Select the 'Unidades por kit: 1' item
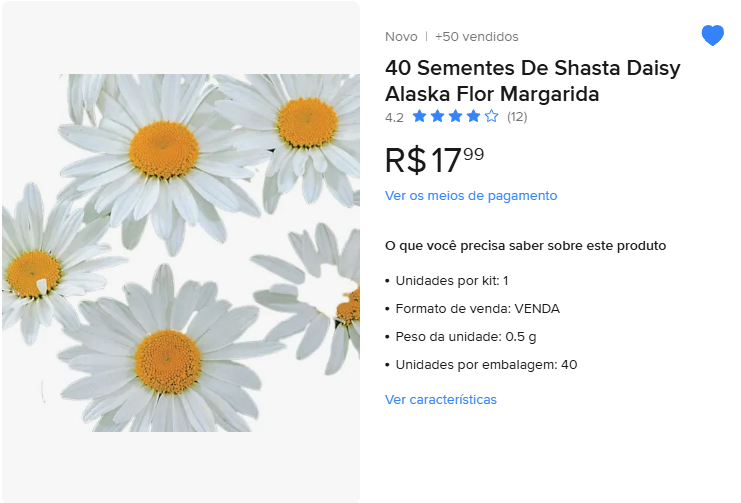 452,281
